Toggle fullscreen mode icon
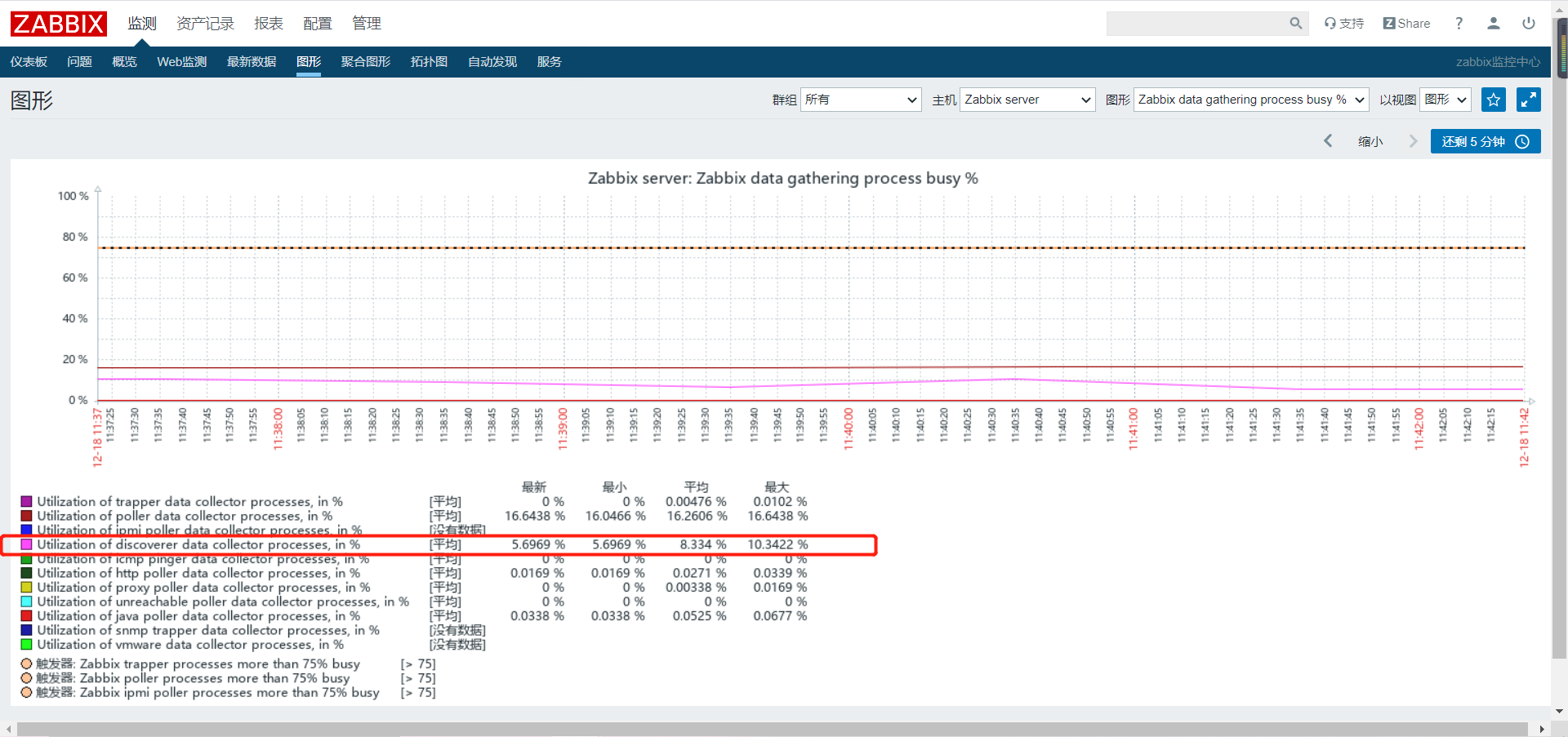This screenshot has height=737, width=1568. point(1529,100)
